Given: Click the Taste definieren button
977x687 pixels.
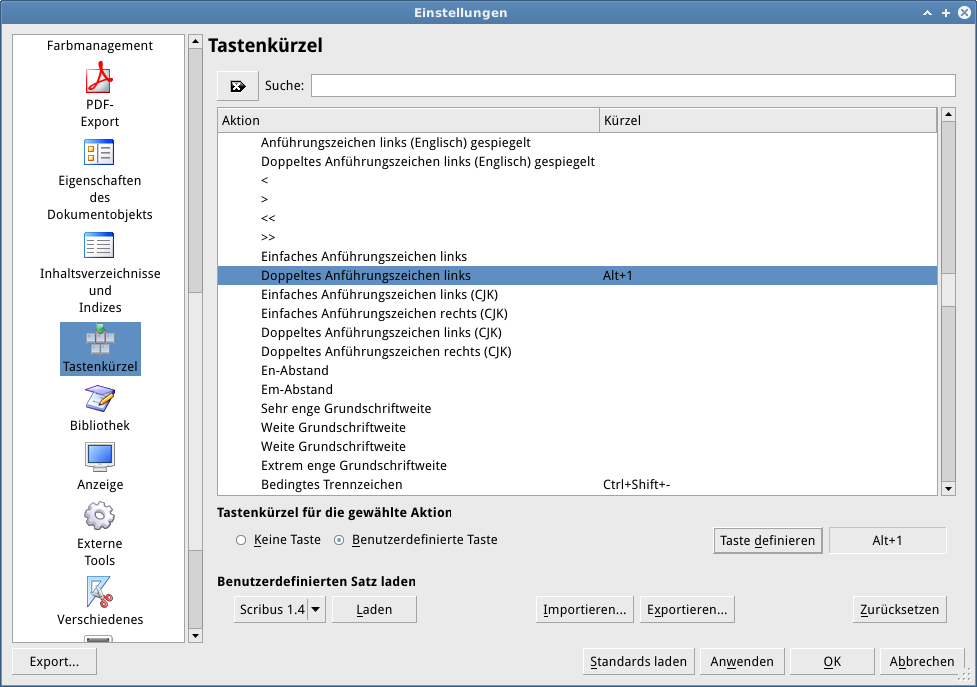Looking at the screenshot, I should tap(768, 541).
